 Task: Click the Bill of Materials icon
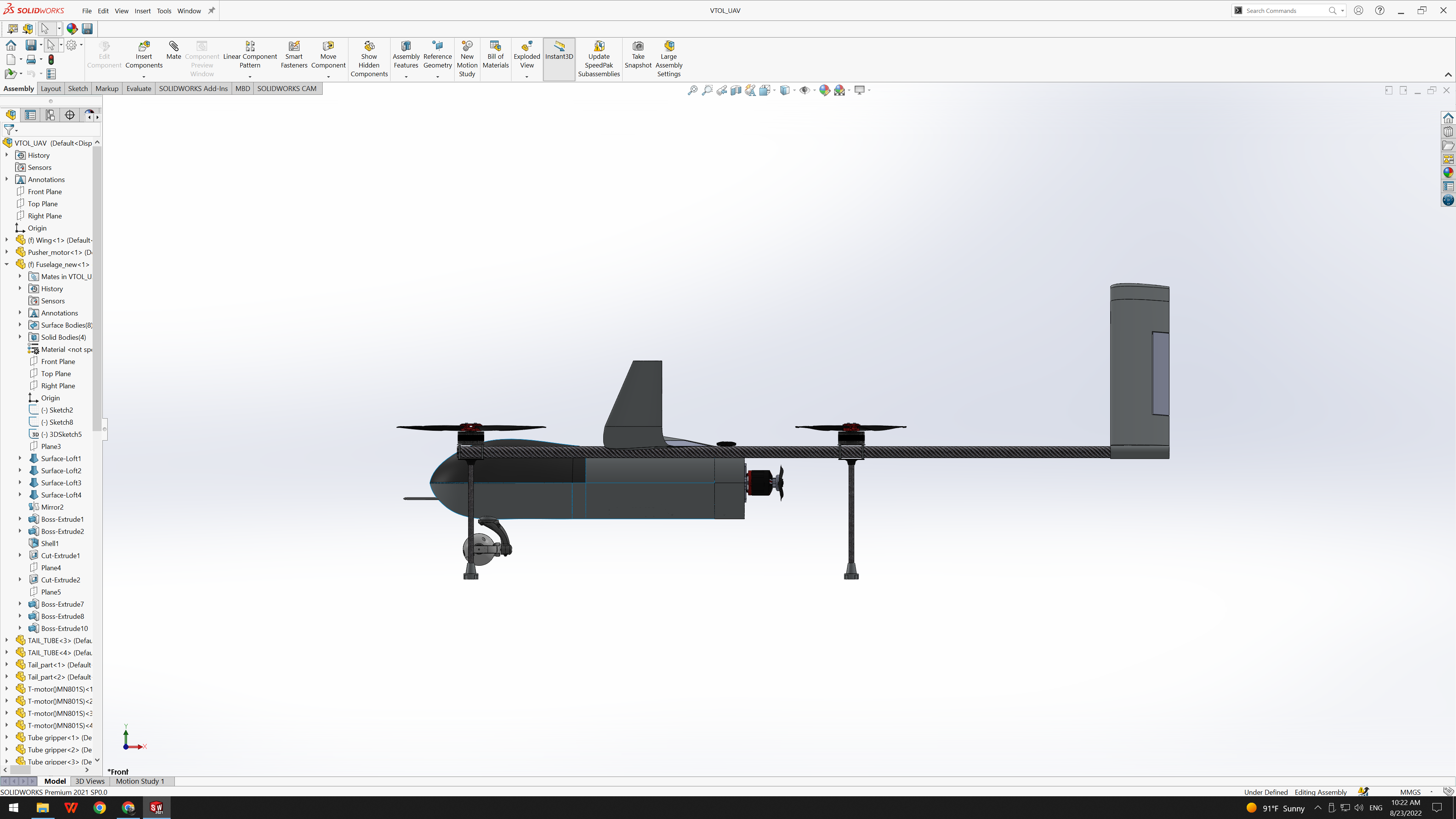pyautogui.click(x=495, y=55)
